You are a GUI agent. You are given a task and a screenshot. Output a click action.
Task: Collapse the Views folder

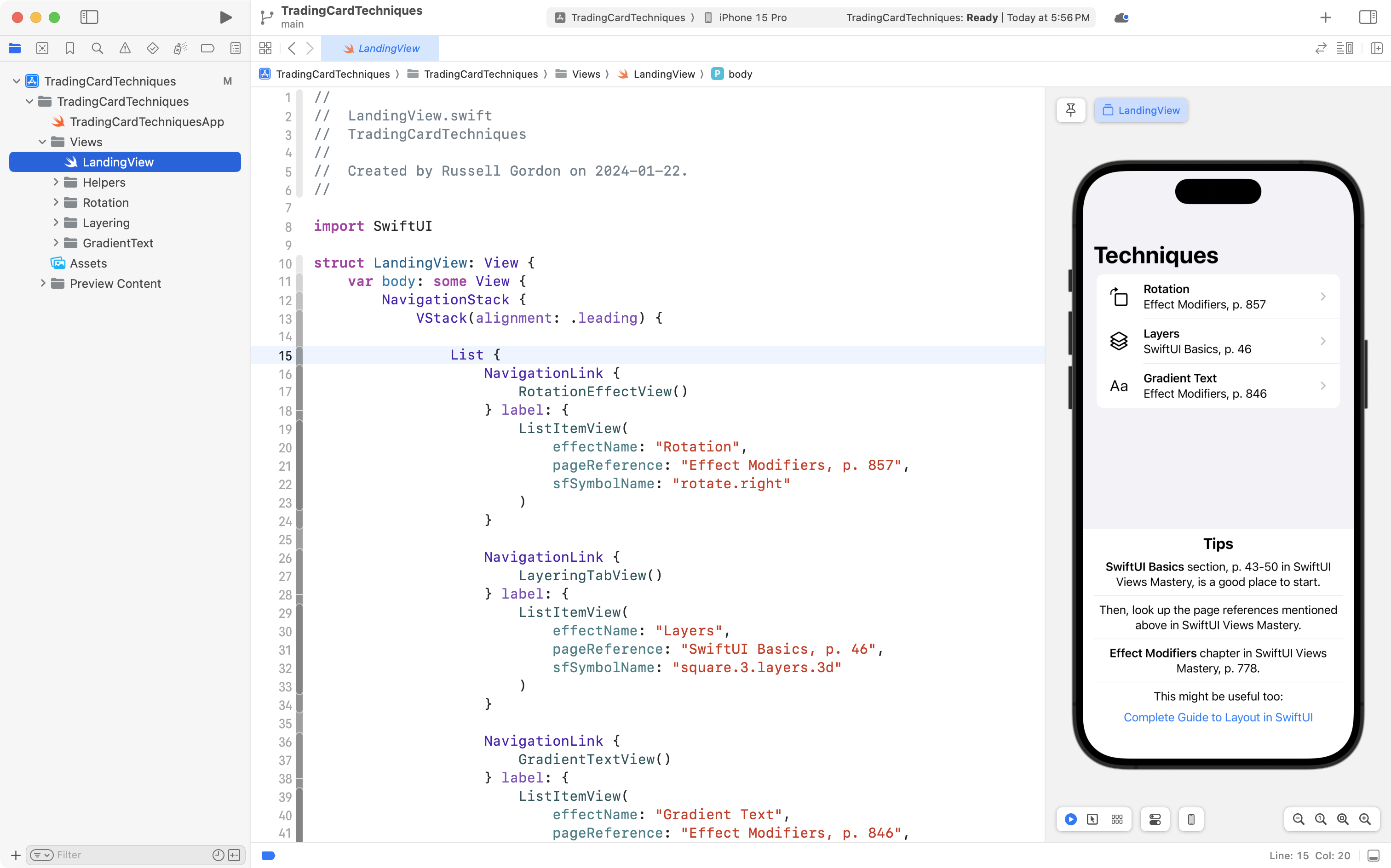(42, 142)
